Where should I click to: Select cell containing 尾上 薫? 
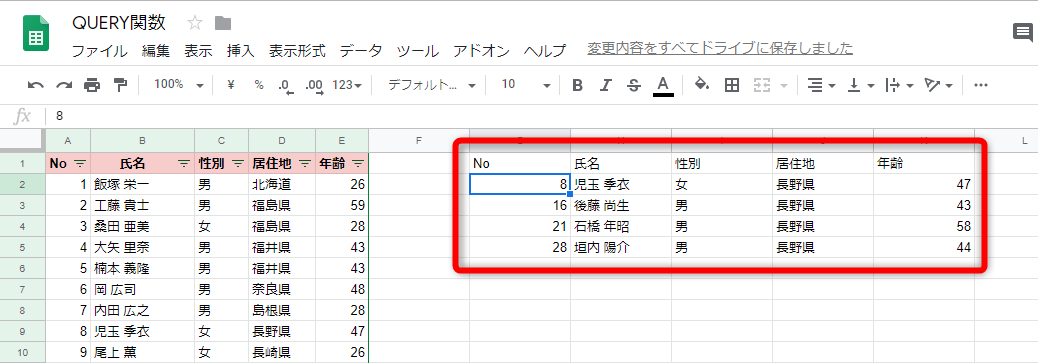click(142, 352)
